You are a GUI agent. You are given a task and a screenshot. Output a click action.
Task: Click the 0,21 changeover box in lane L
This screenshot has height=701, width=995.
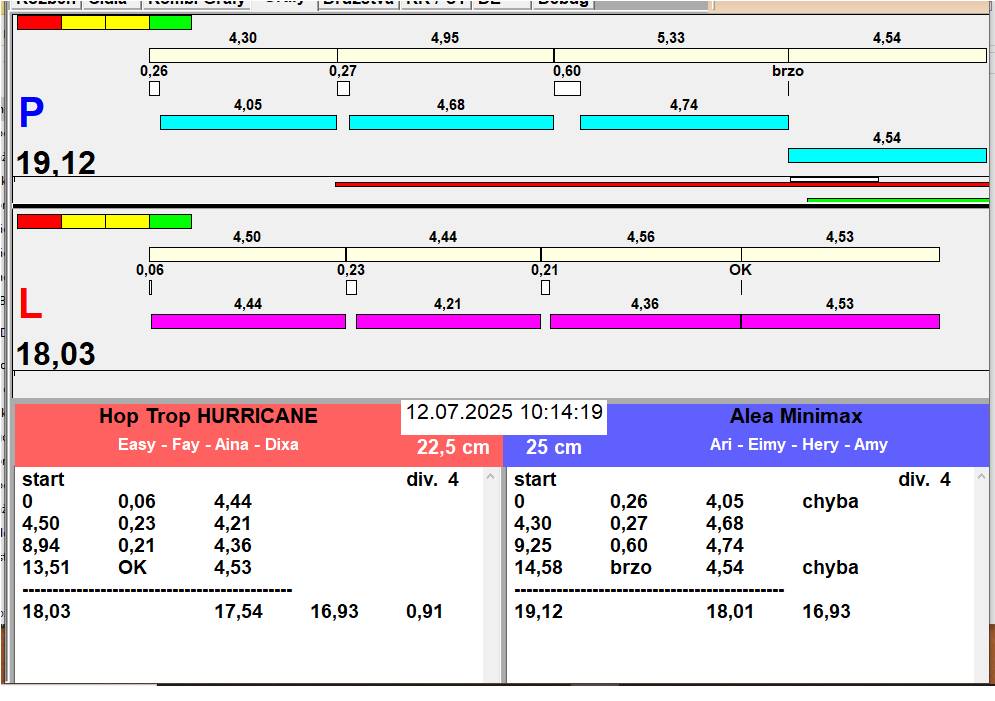tap(546, 287)
